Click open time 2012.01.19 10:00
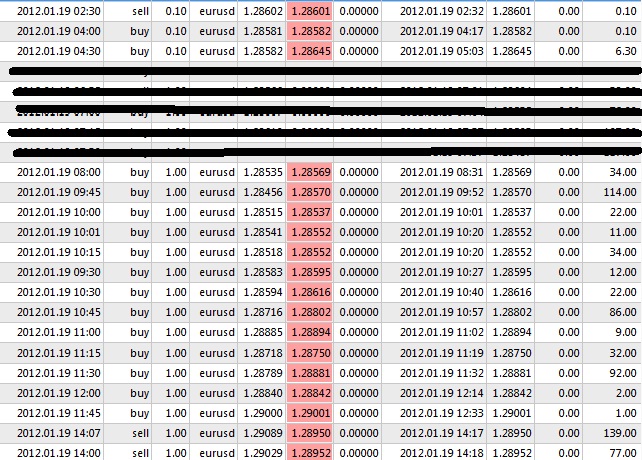This screenshot has width=642, height=460. click(59, 212)
